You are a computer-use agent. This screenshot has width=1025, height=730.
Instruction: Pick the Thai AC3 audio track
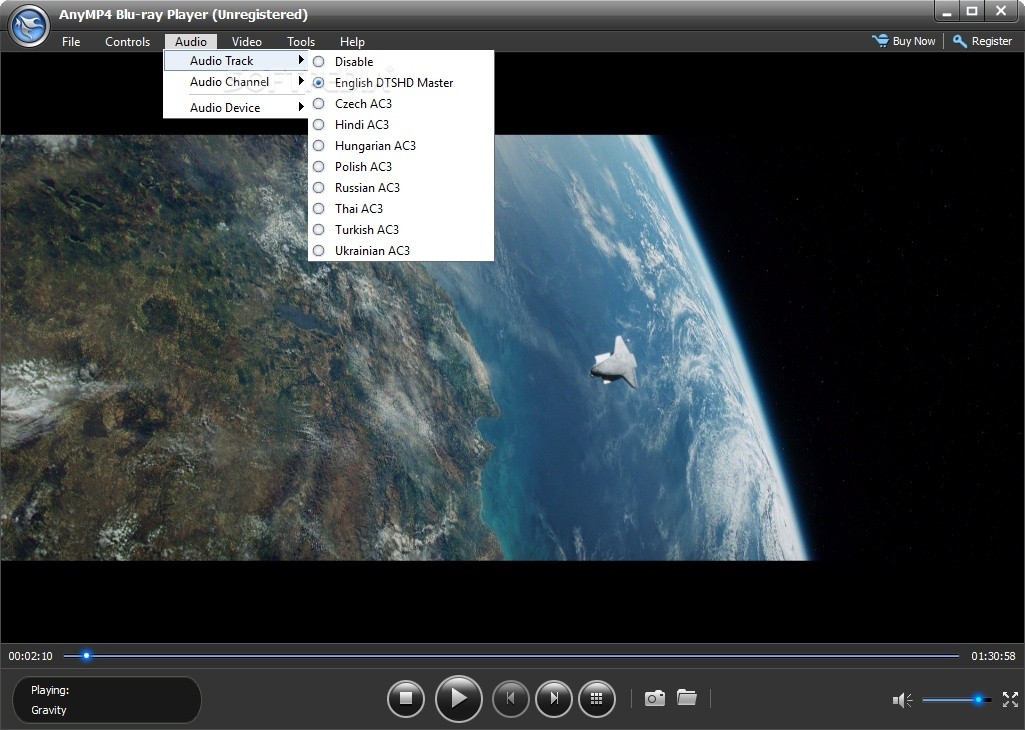pyautogui.click(x=401, y=208)
